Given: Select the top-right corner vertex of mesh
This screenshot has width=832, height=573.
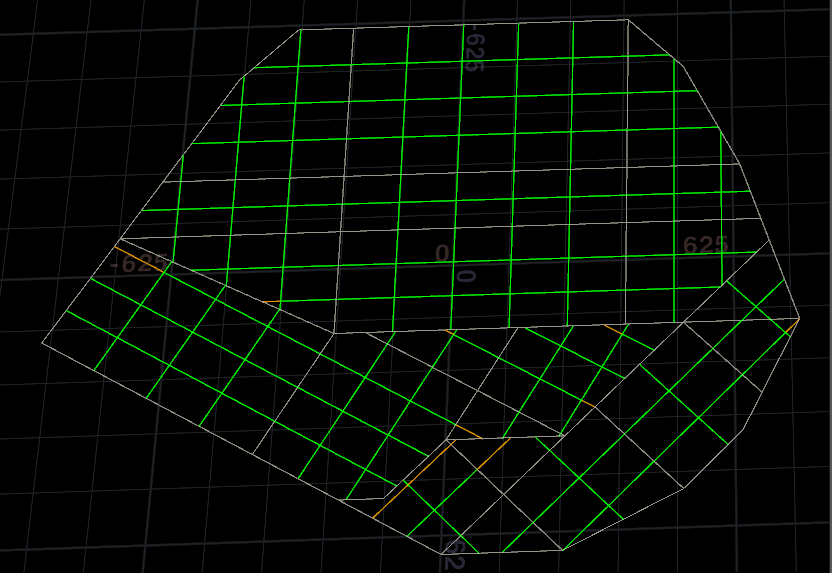Looking at the screenshot, I should [627, 19].
